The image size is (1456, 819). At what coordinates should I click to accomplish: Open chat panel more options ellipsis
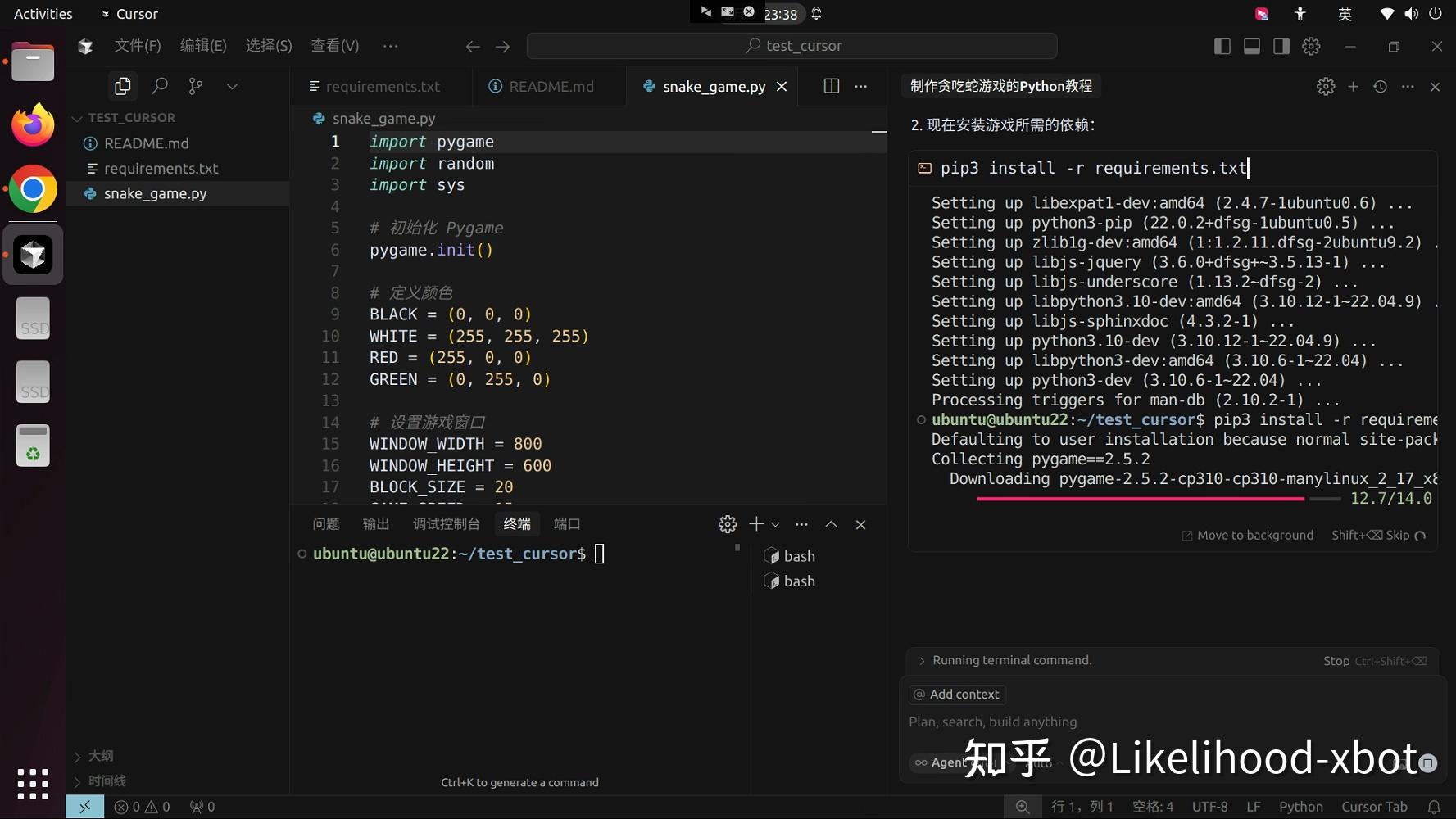tap(1408, 86)
